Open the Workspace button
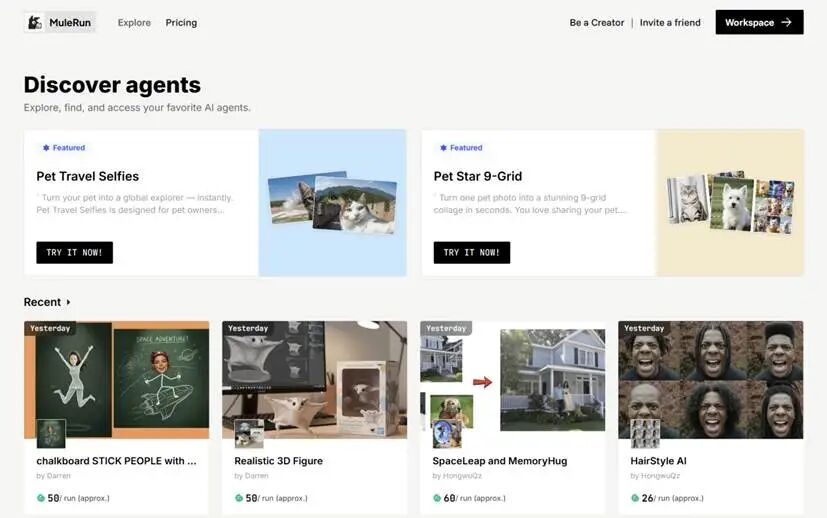 (x=758, y=22)
